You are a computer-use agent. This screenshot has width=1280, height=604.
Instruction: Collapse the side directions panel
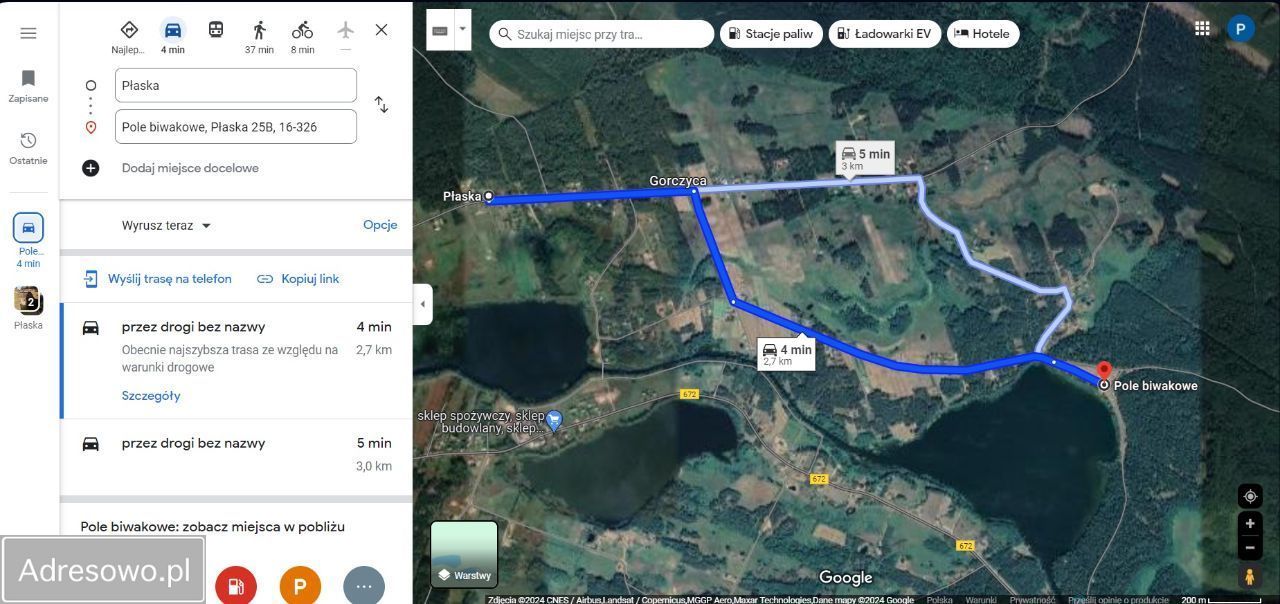pos(423,304)
